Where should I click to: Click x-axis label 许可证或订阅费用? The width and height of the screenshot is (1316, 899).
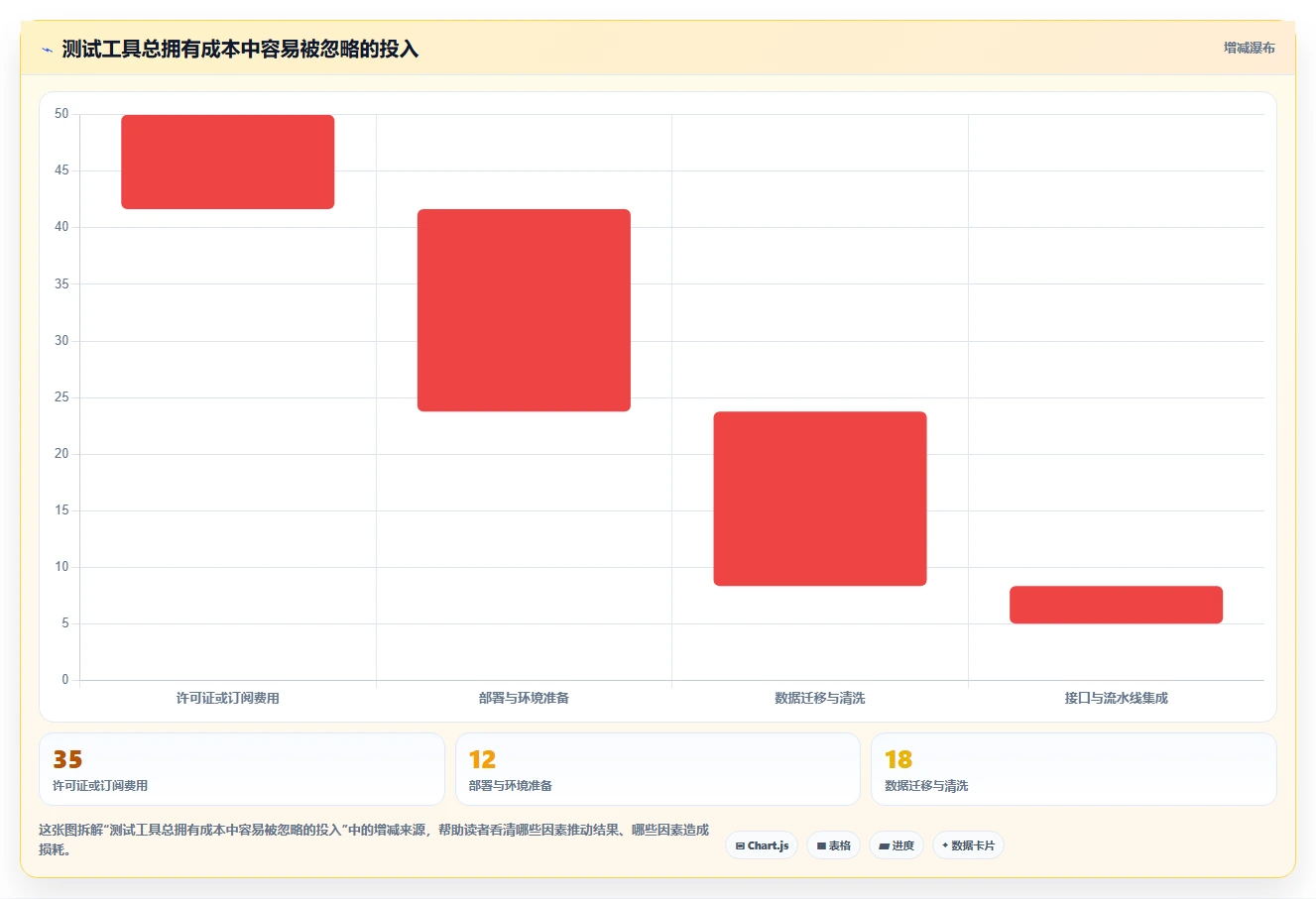tap(228, 698)
